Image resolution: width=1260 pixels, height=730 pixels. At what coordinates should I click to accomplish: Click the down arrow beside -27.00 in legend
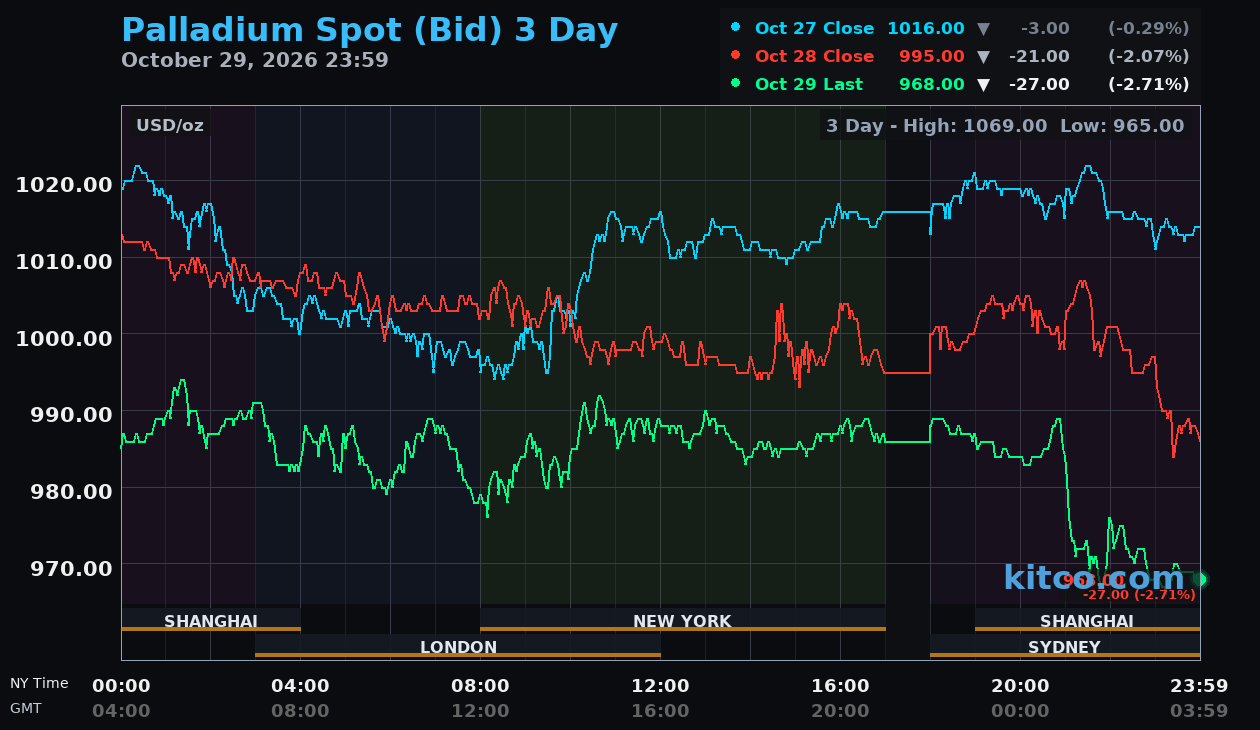coord(983,85)
